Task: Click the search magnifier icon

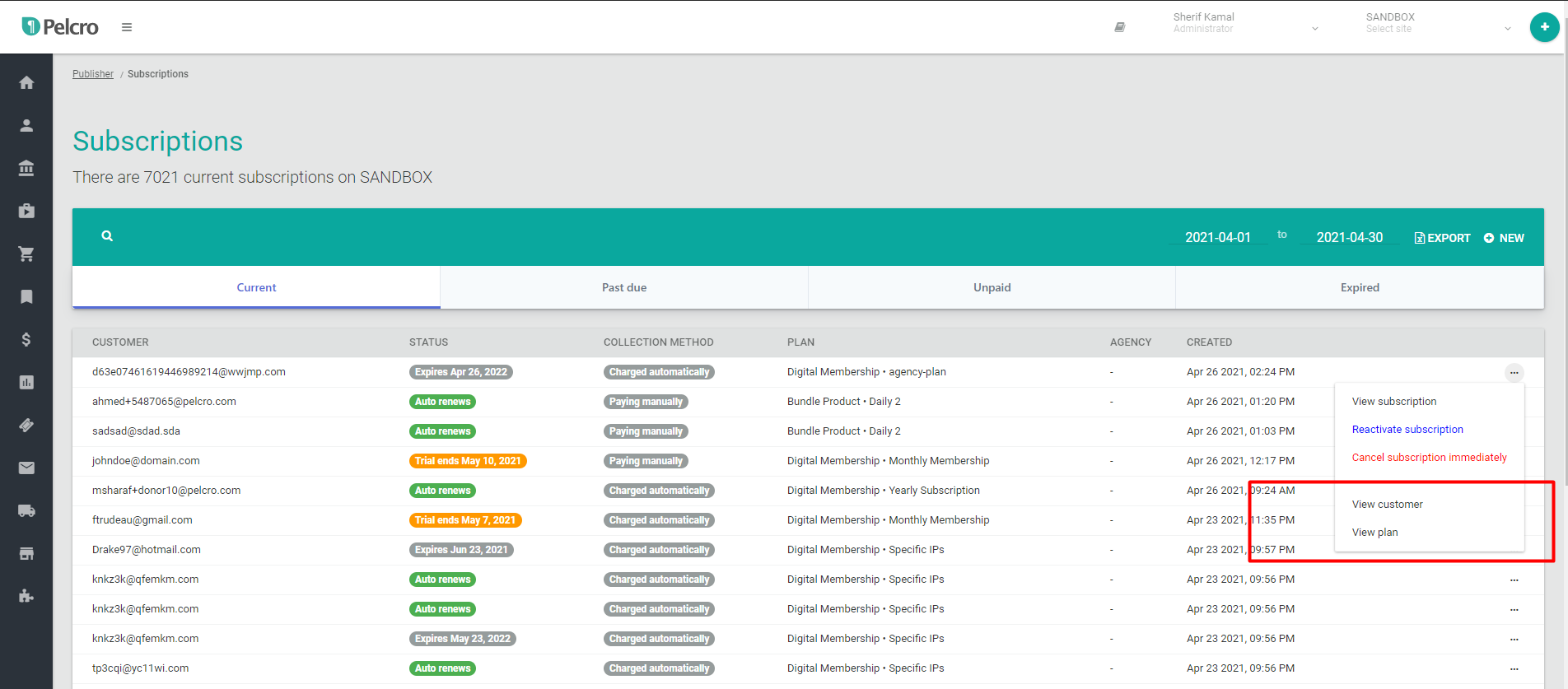Action: [x=107, y=236]
